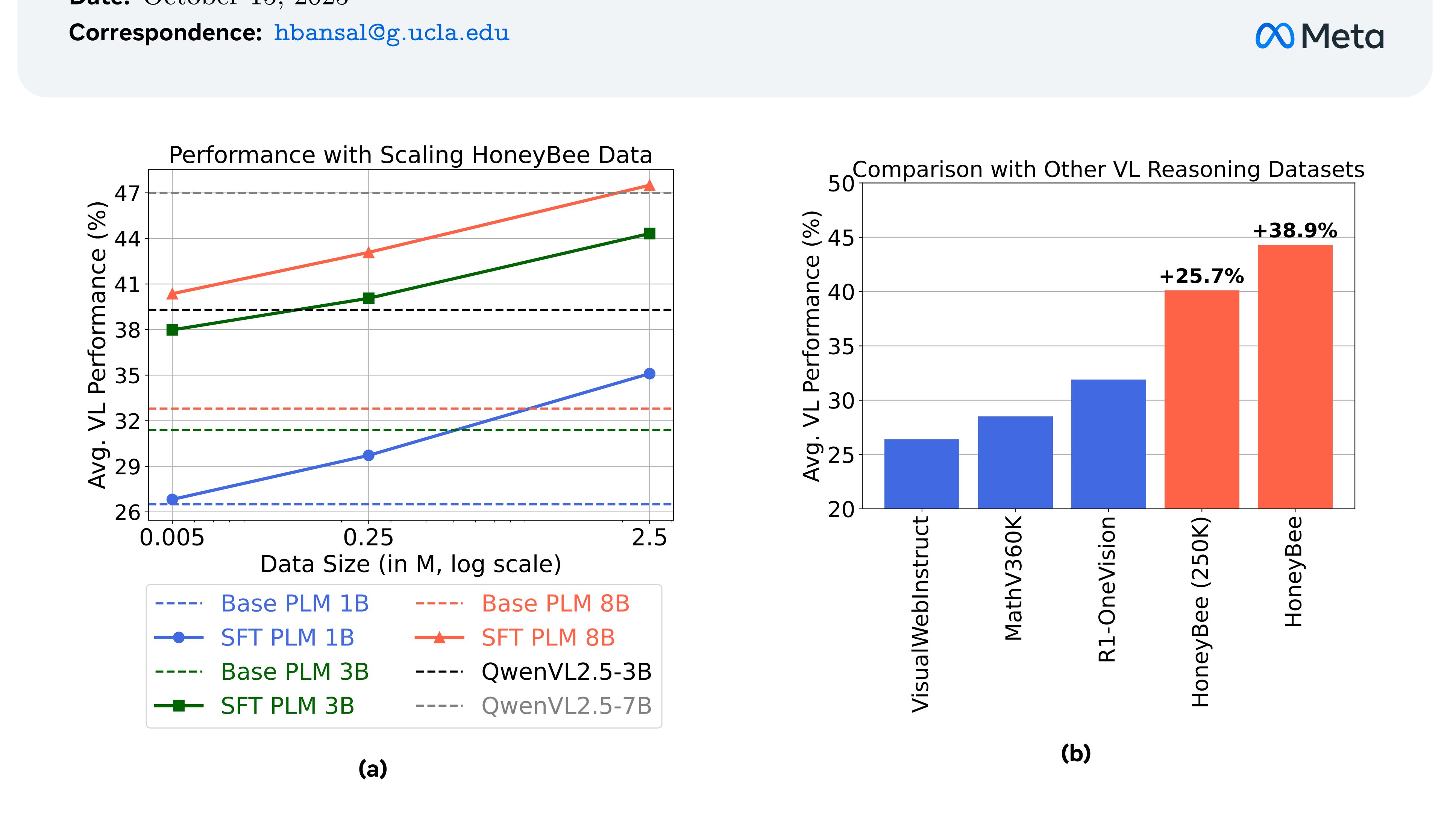Screen dimensions: 1456x814
Task: Click the blue circle data point at 2.5
Action: pyautogui.click(x=649, y=374)
